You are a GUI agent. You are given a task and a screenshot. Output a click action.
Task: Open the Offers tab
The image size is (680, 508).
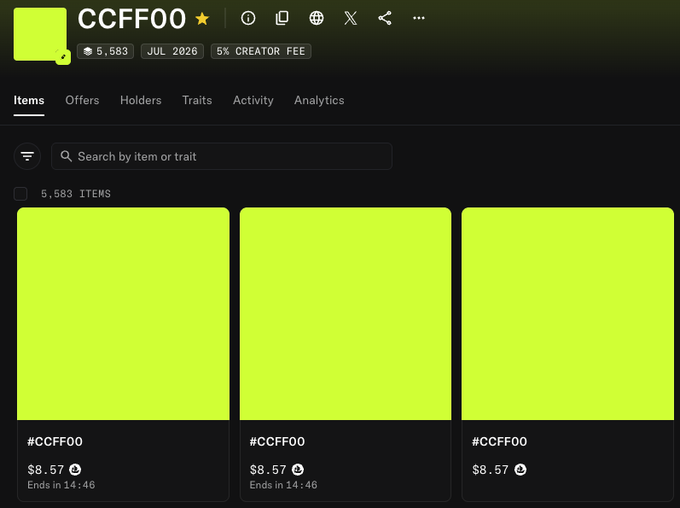click(82, 100)
